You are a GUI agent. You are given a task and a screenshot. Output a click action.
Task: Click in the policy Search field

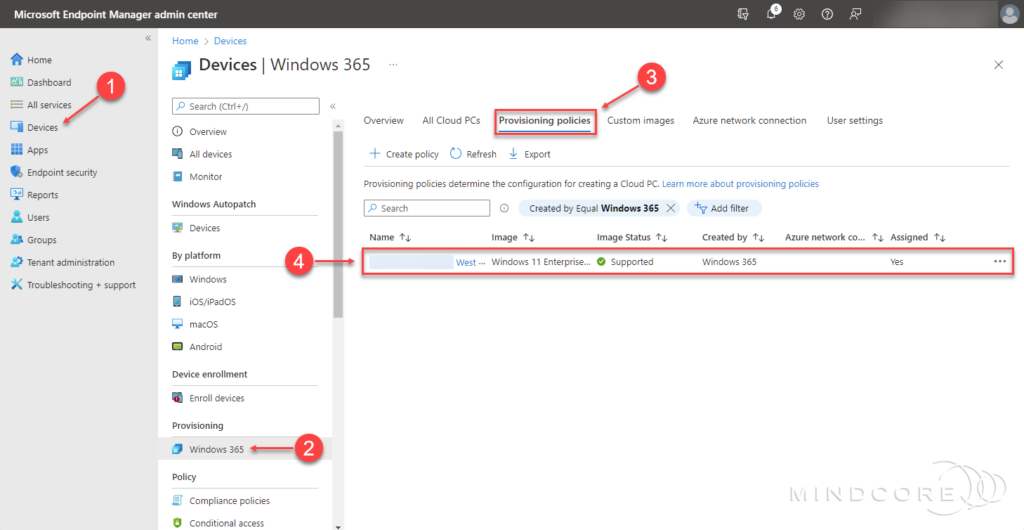pos(426,208)
